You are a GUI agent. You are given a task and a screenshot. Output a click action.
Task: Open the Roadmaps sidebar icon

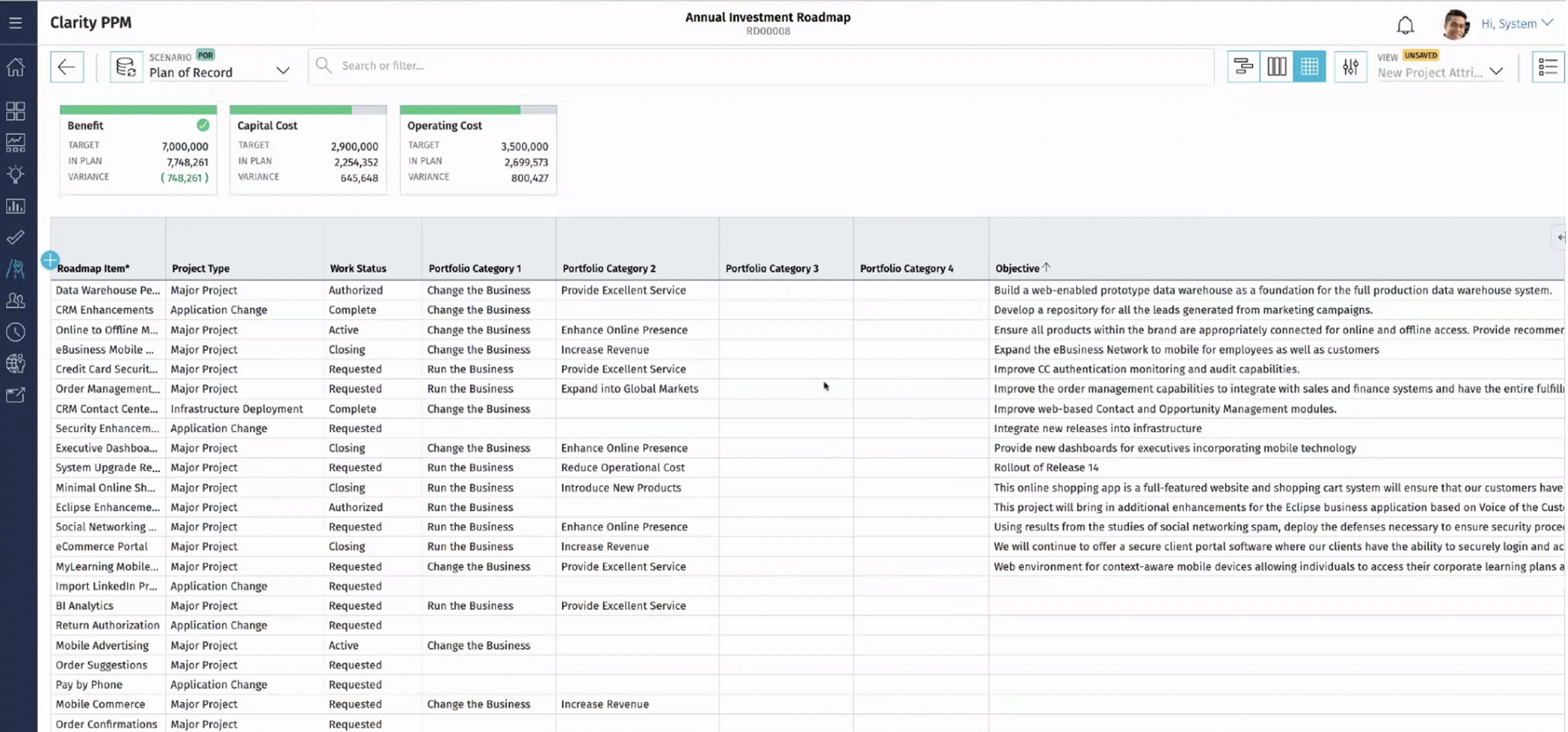tap(16, 269)
